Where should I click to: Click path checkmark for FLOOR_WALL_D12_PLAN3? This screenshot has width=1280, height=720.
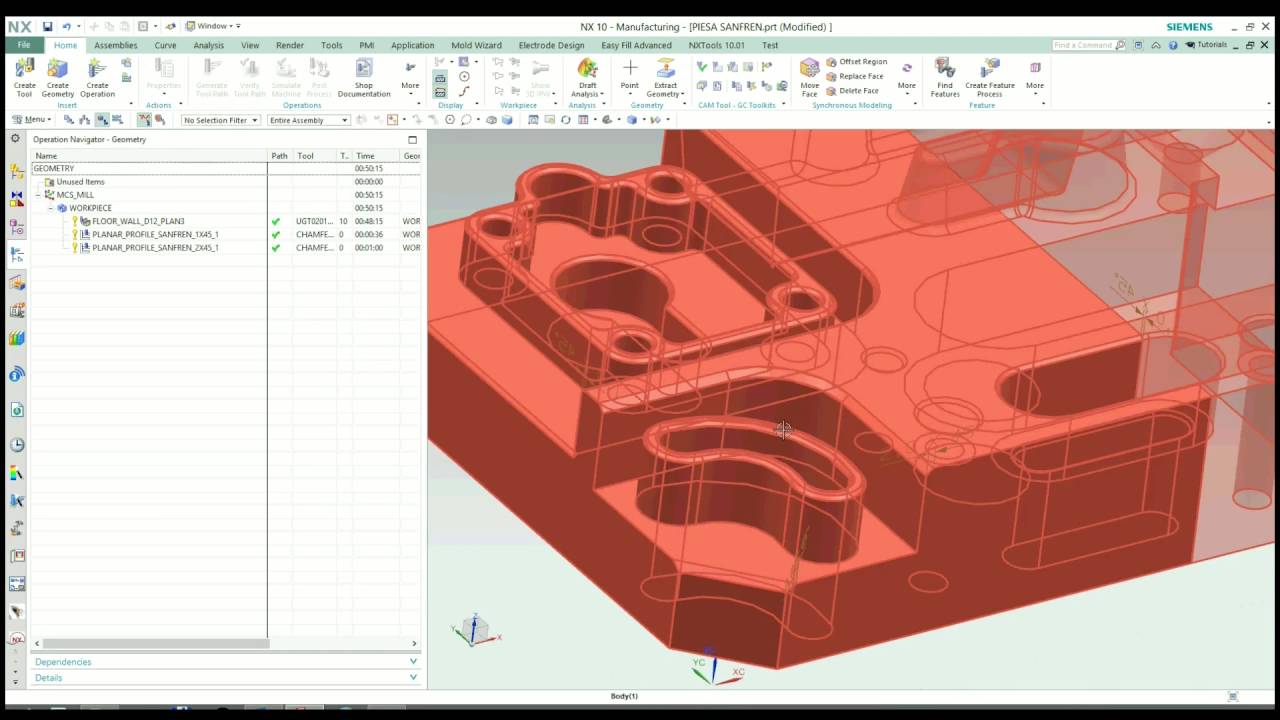tap(276, 221)
